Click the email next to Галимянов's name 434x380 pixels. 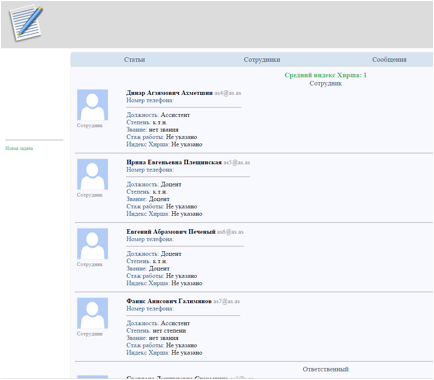click(x=227, y=301)
